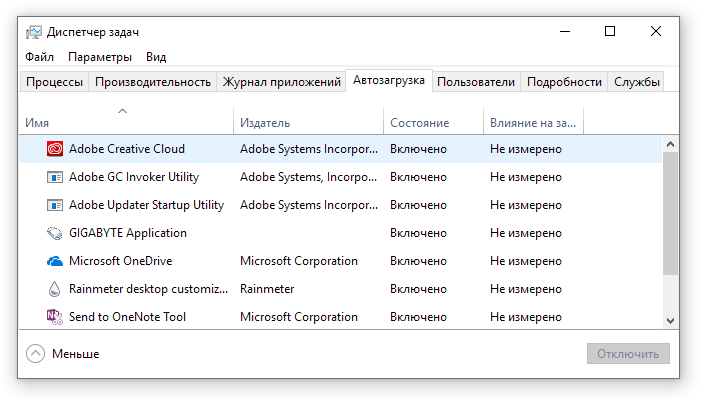Click Microsoft Corporation in the OneDrive row

pos(299,261)
